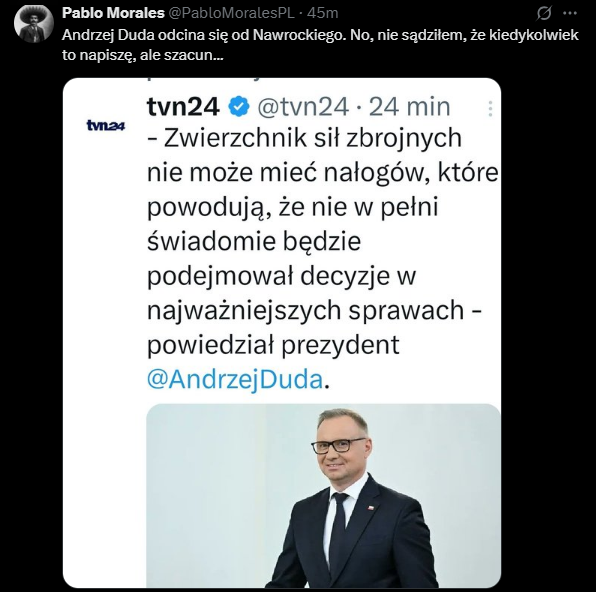Click the @tvn24 handle
Viewport: 596px width, 592px height.
click(x=303, y=106)
